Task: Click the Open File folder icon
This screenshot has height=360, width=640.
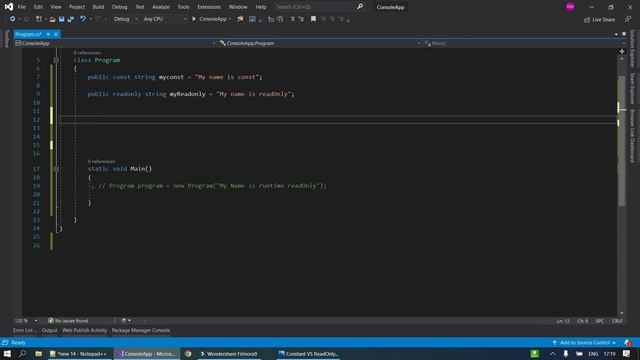Action: coord(52,19)
